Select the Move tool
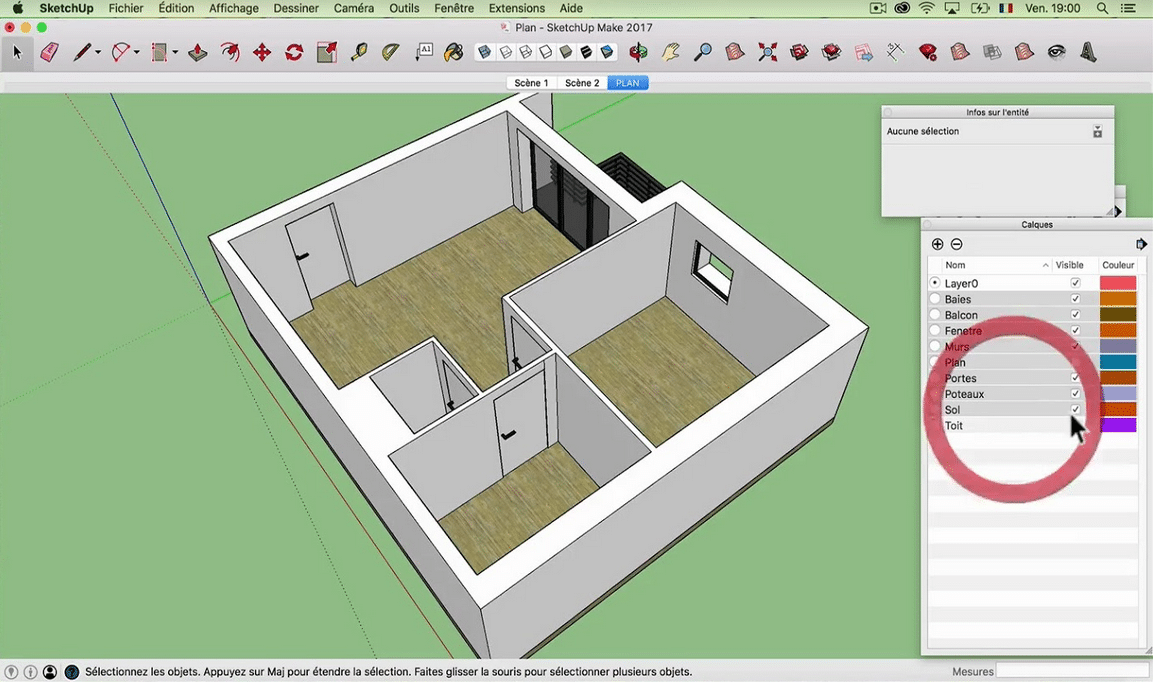The width and height of the screenshot is (1153, 682). click(x=262, y=51)
